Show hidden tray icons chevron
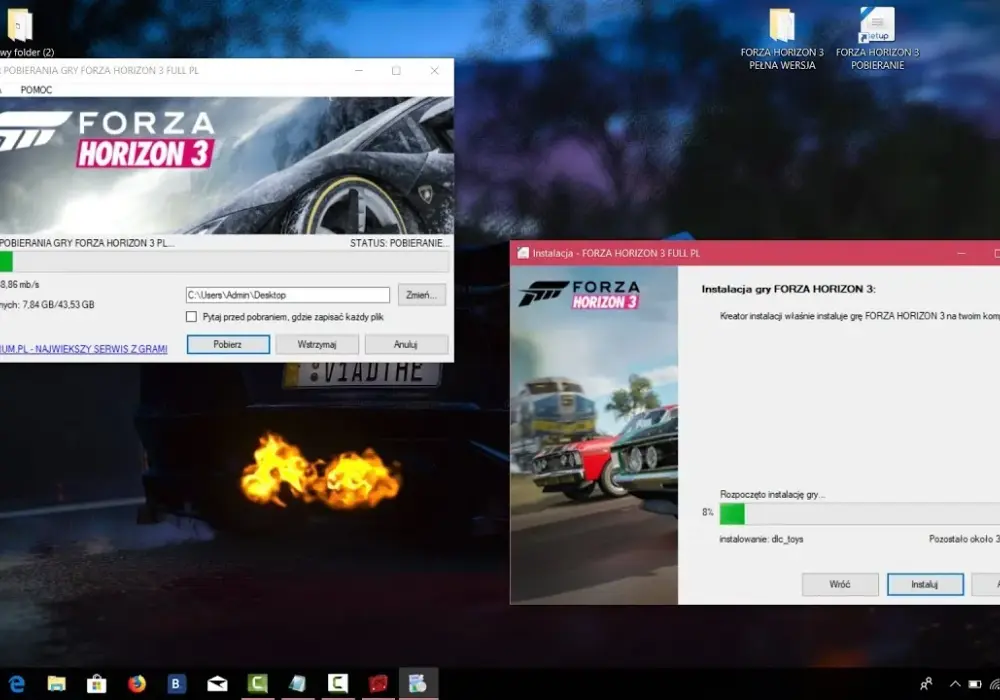Viewport: 1000px width, 700px height. coord(955,684)
